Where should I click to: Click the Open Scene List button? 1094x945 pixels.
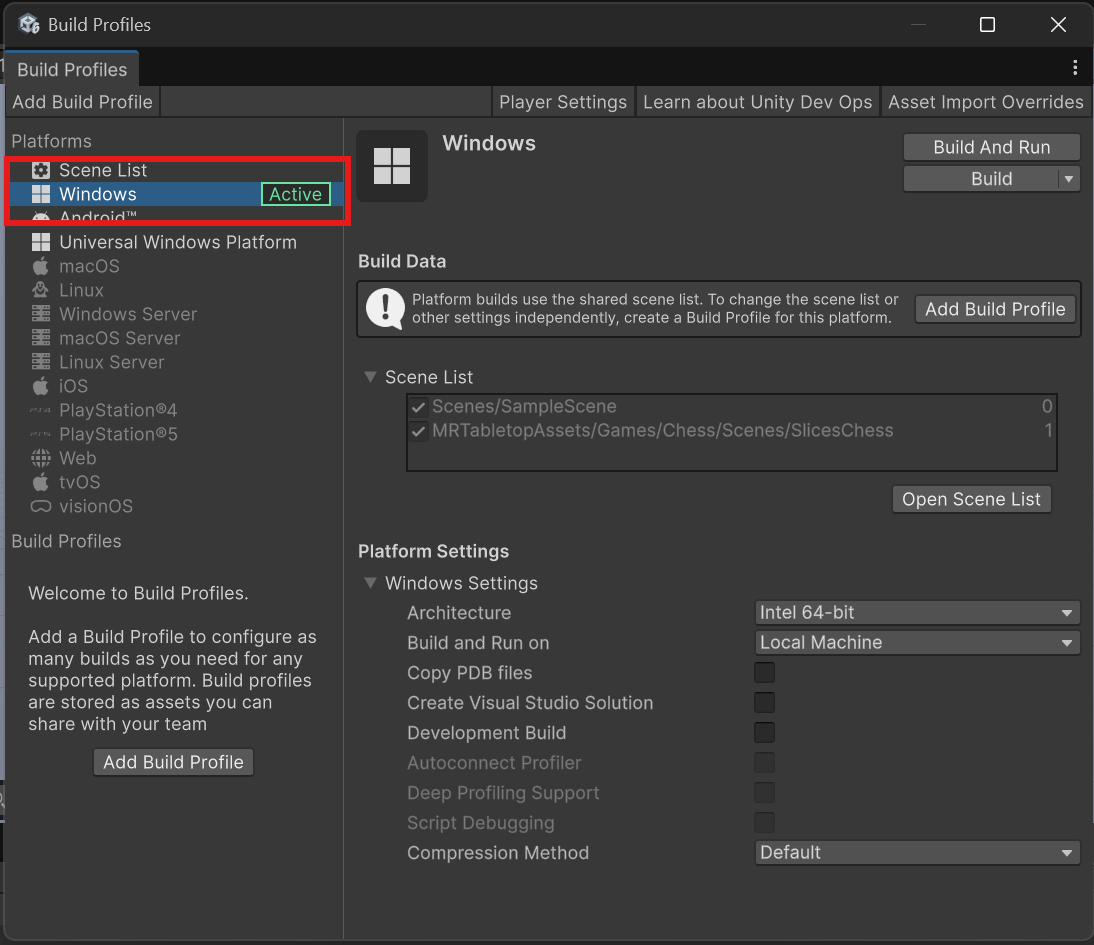pyautogui.click(x=971, y=499)
